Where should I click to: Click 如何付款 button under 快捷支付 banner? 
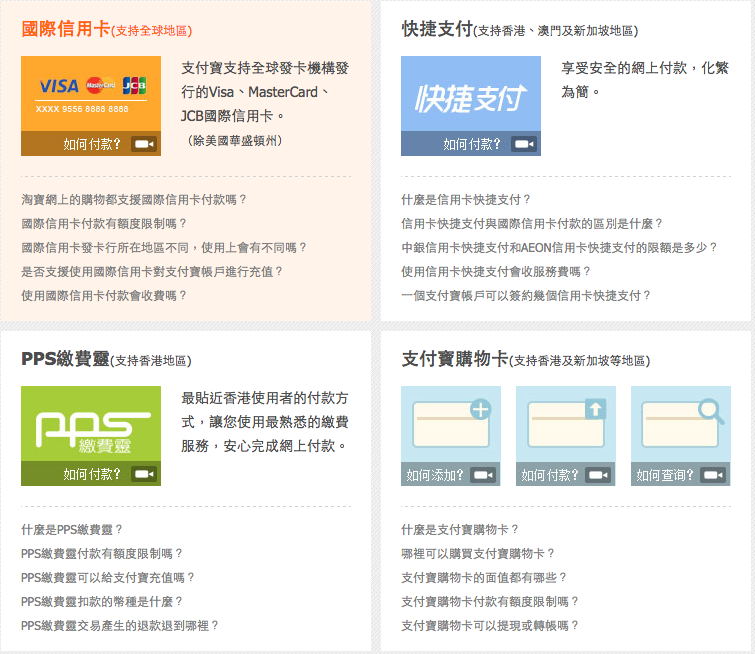tap(471, 144)
